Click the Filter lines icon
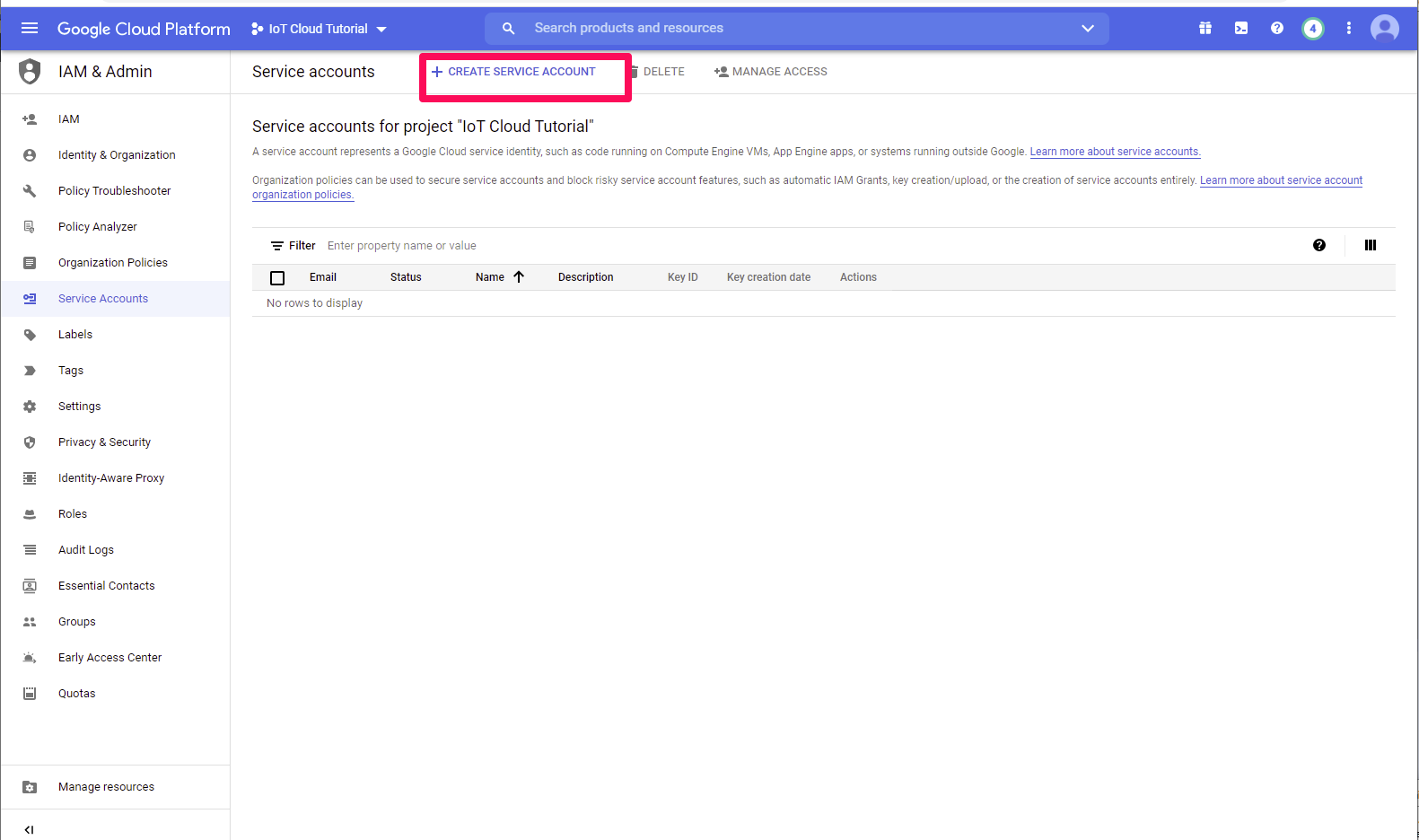Screen dimensions: 1419x840 (277, 246)
